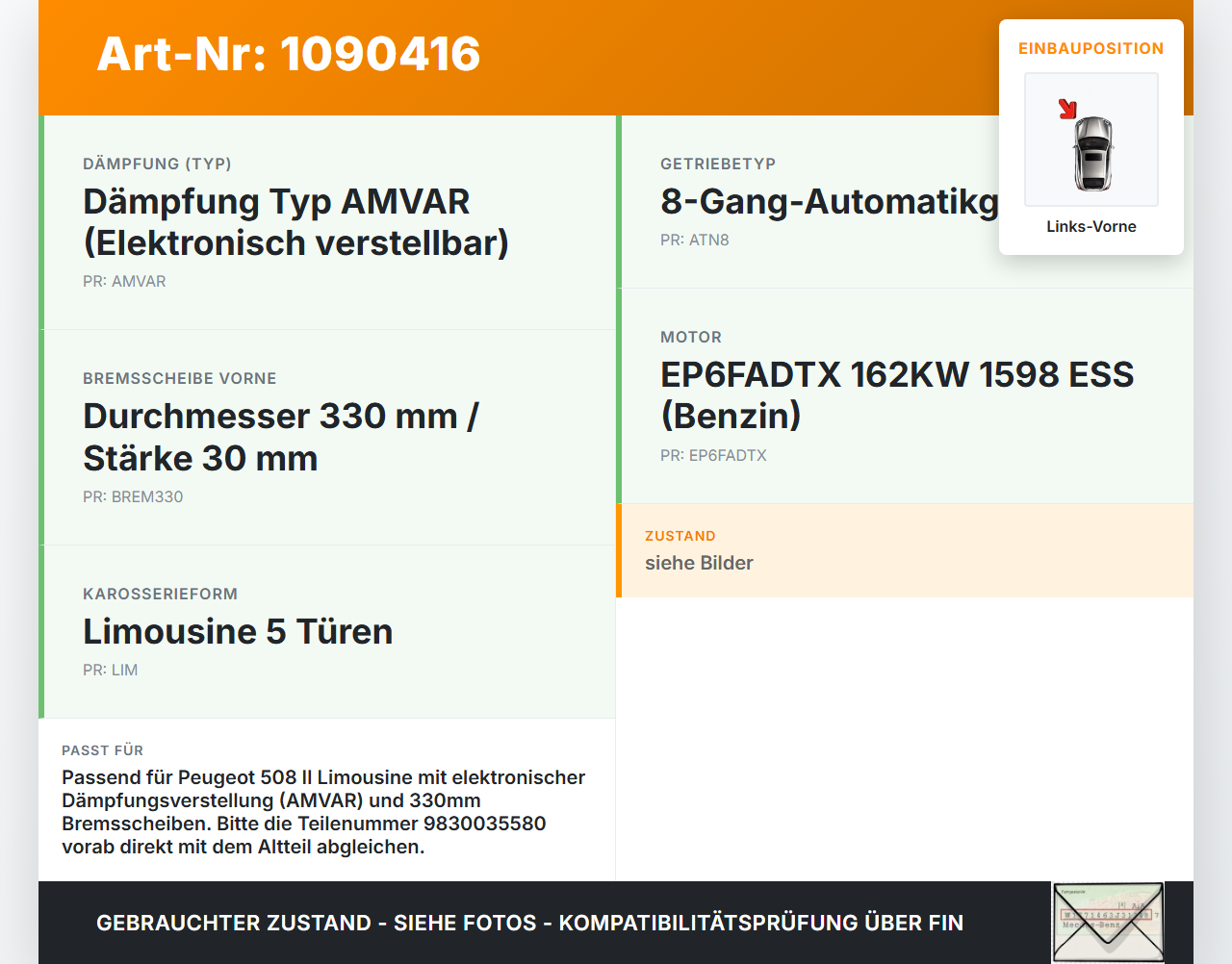Click the 'ZUSTAND' label
This screenshot has height=964, width=1232.
click(680, 536)
